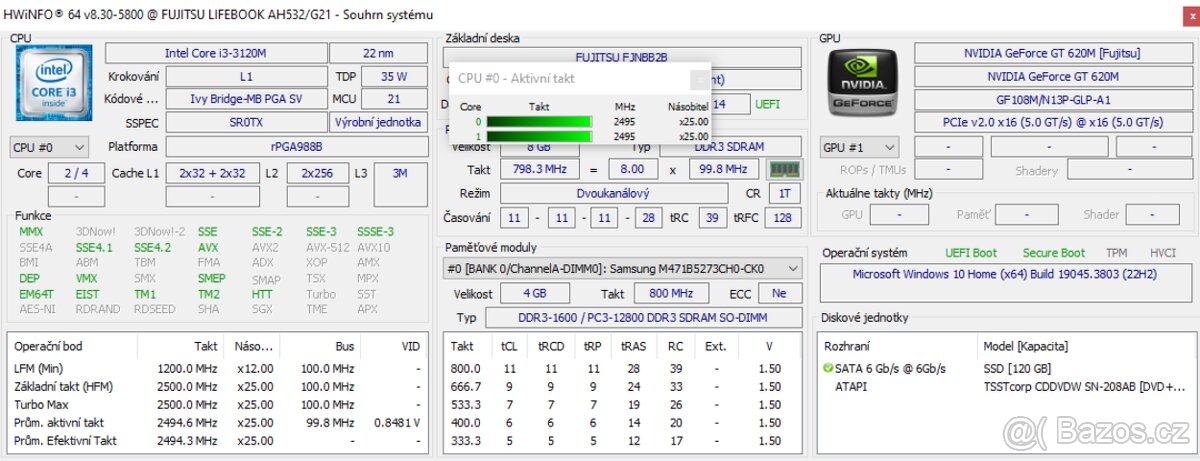Screen dimensions: 1200x461
Task: Select the 333.3 memory timing row
Action: point(624,440)
